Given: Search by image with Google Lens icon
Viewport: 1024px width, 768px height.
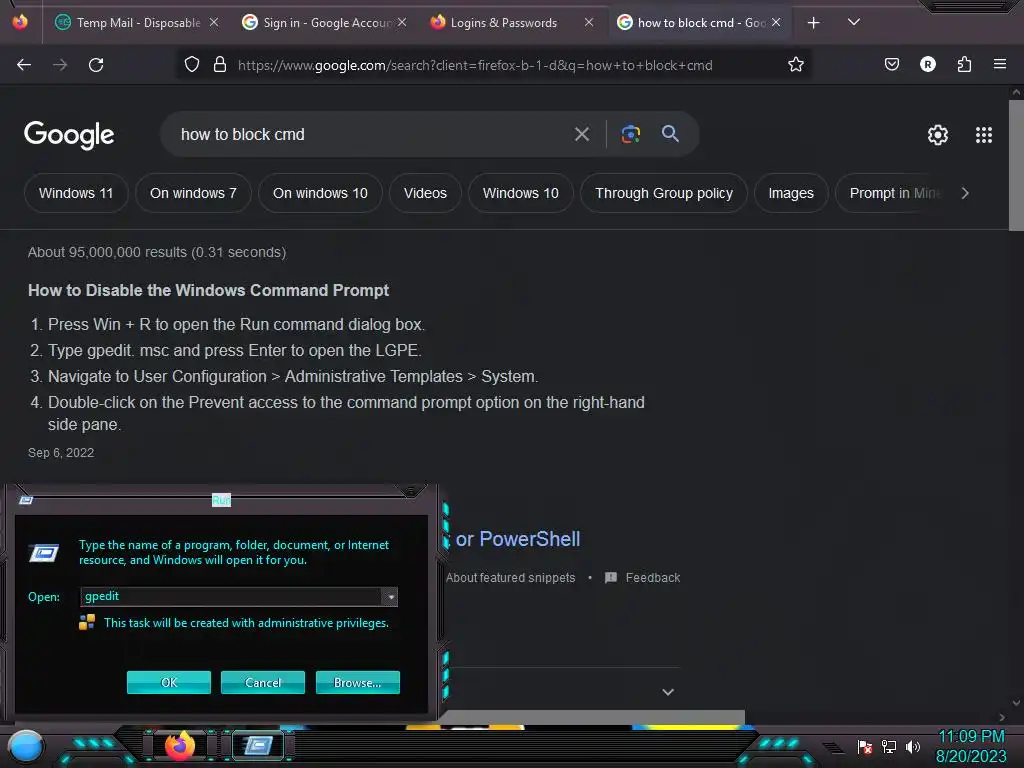Looking at the screenshot, I should point(630,135).
